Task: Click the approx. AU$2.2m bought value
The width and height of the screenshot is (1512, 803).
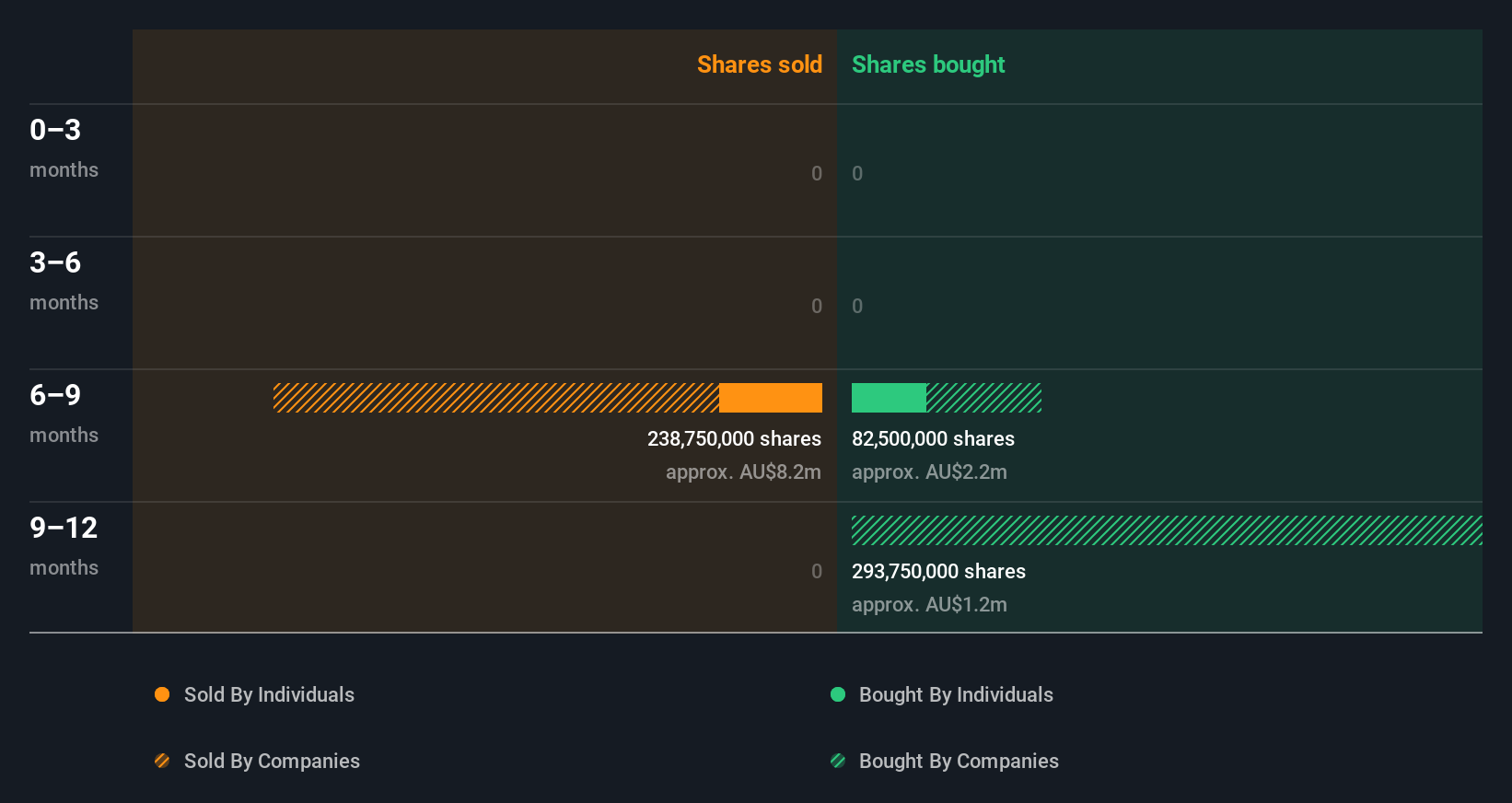Action: point(929,472)
